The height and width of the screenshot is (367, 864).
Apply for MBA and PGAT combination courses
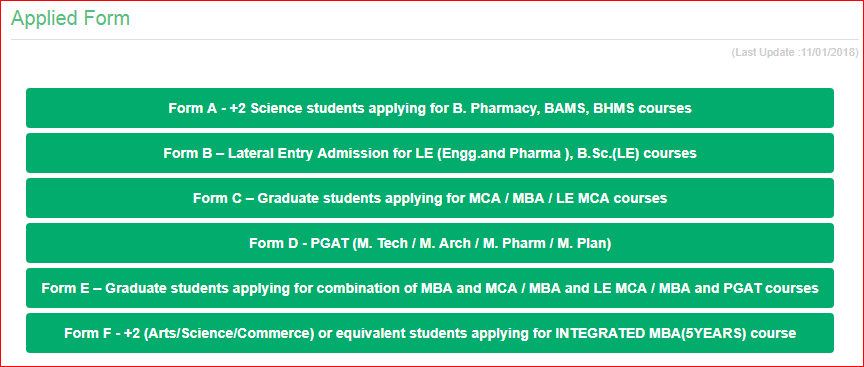click(430, 288)
